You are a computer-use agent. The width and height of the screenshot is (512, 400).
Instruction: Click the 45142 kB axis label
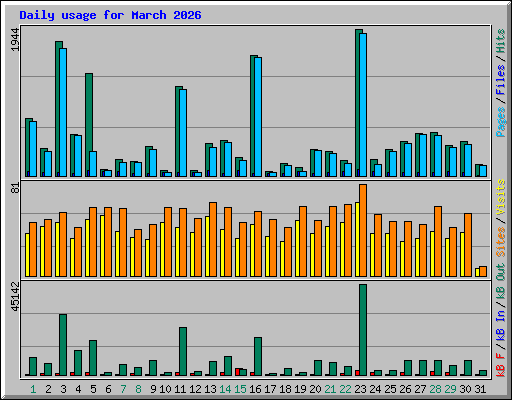click(15, 296)
